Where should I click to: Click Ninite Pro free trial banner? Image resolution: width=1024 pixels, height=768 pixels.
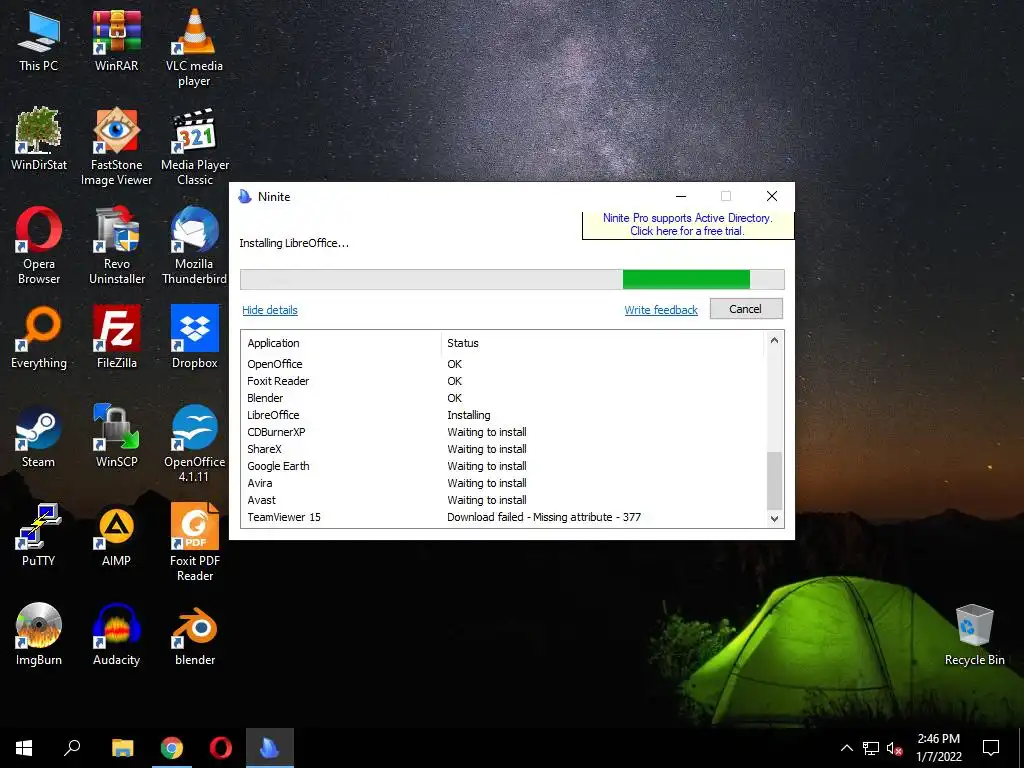[x=688, y=225]
